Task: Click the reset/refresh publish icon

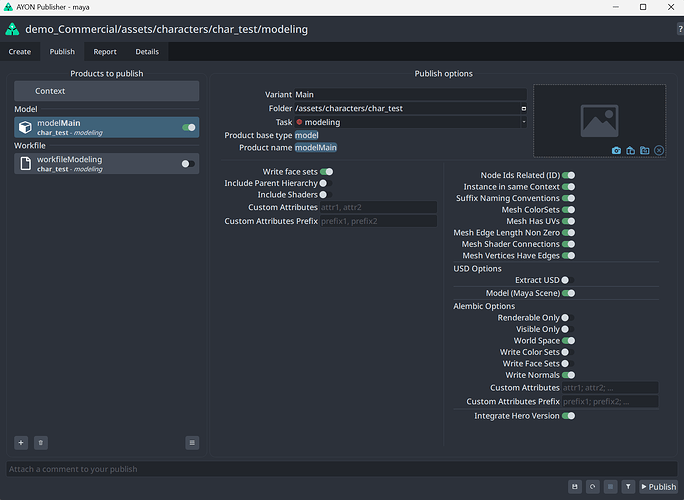Action: coord(592,487)
